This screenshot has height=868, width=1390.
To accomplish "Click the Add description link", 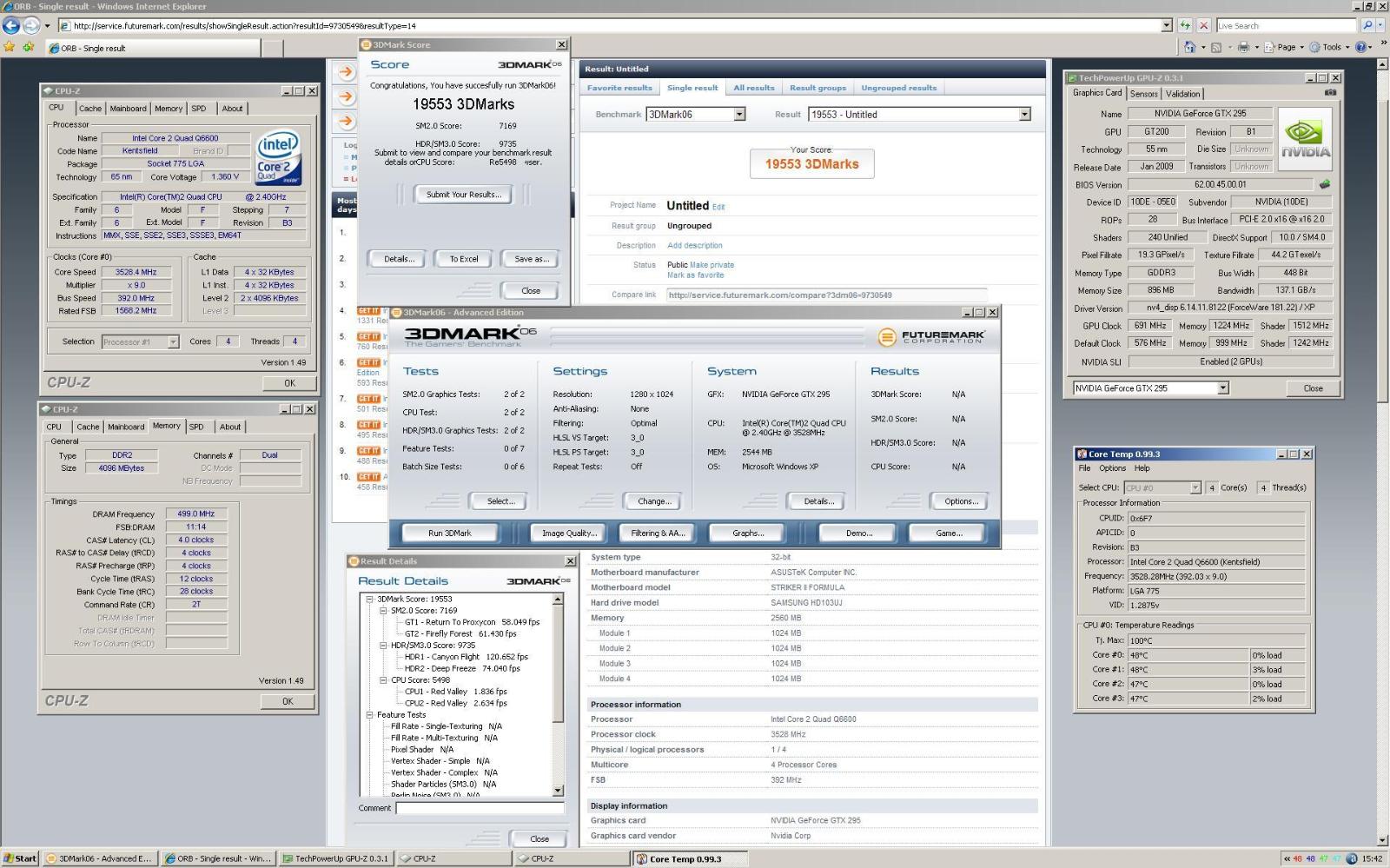I will click(694, 245).
